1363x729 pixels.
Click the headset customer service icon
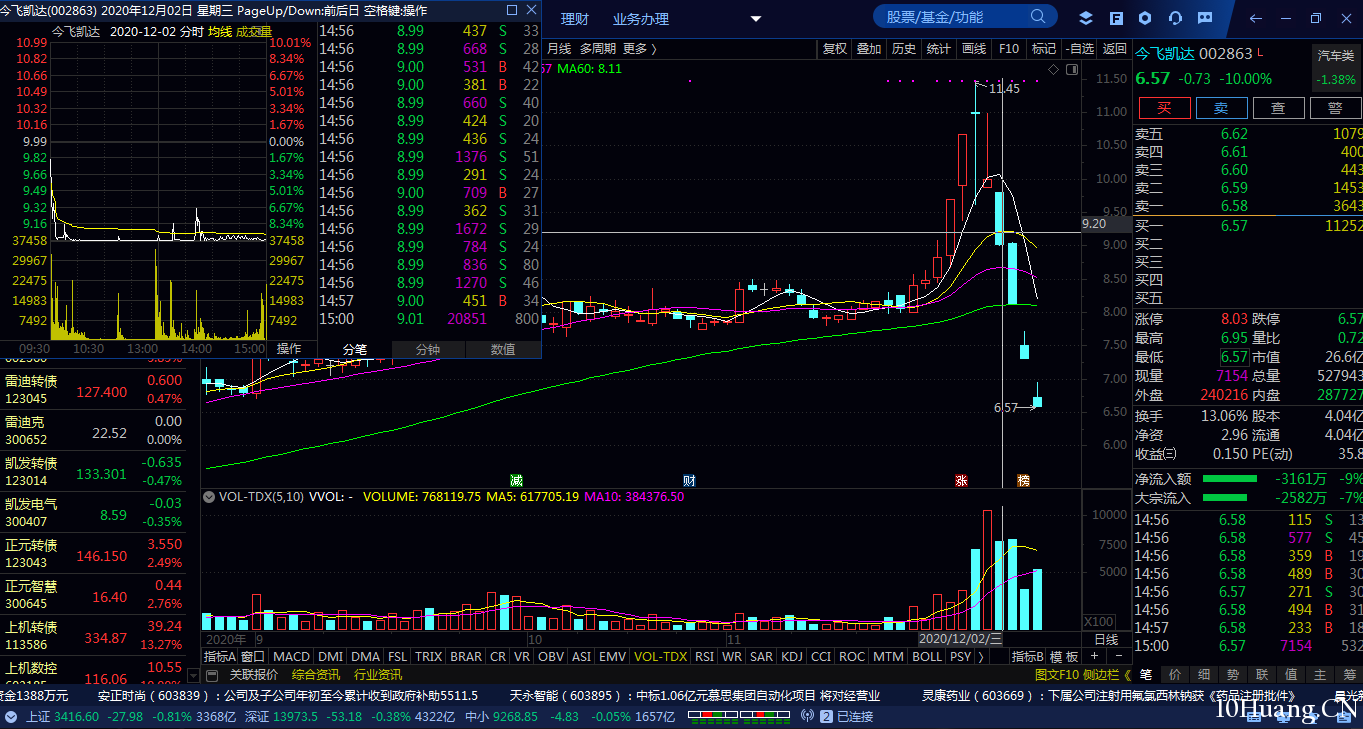point(1175,18)
